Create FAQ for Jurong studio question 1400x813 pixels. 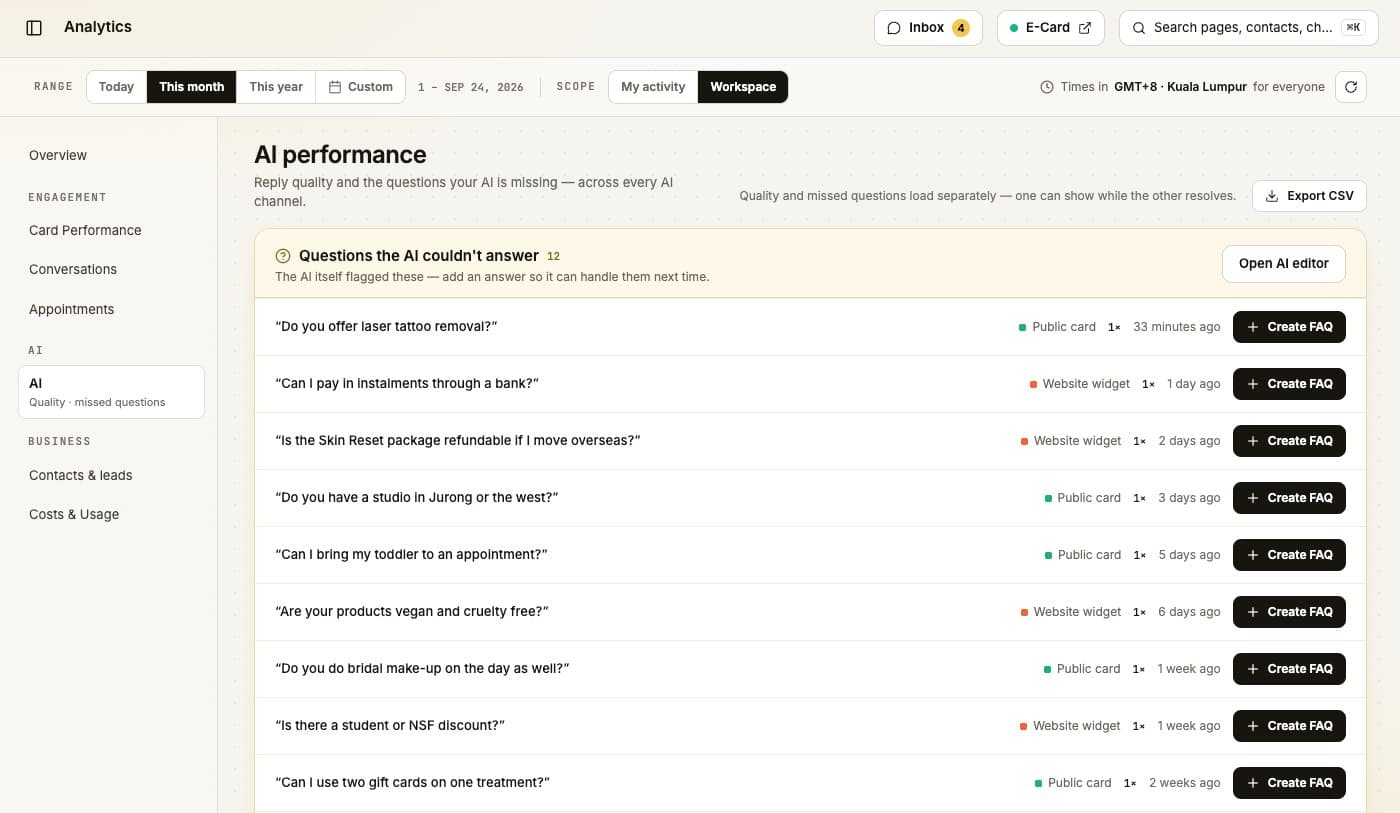[x=1289, y=498]
